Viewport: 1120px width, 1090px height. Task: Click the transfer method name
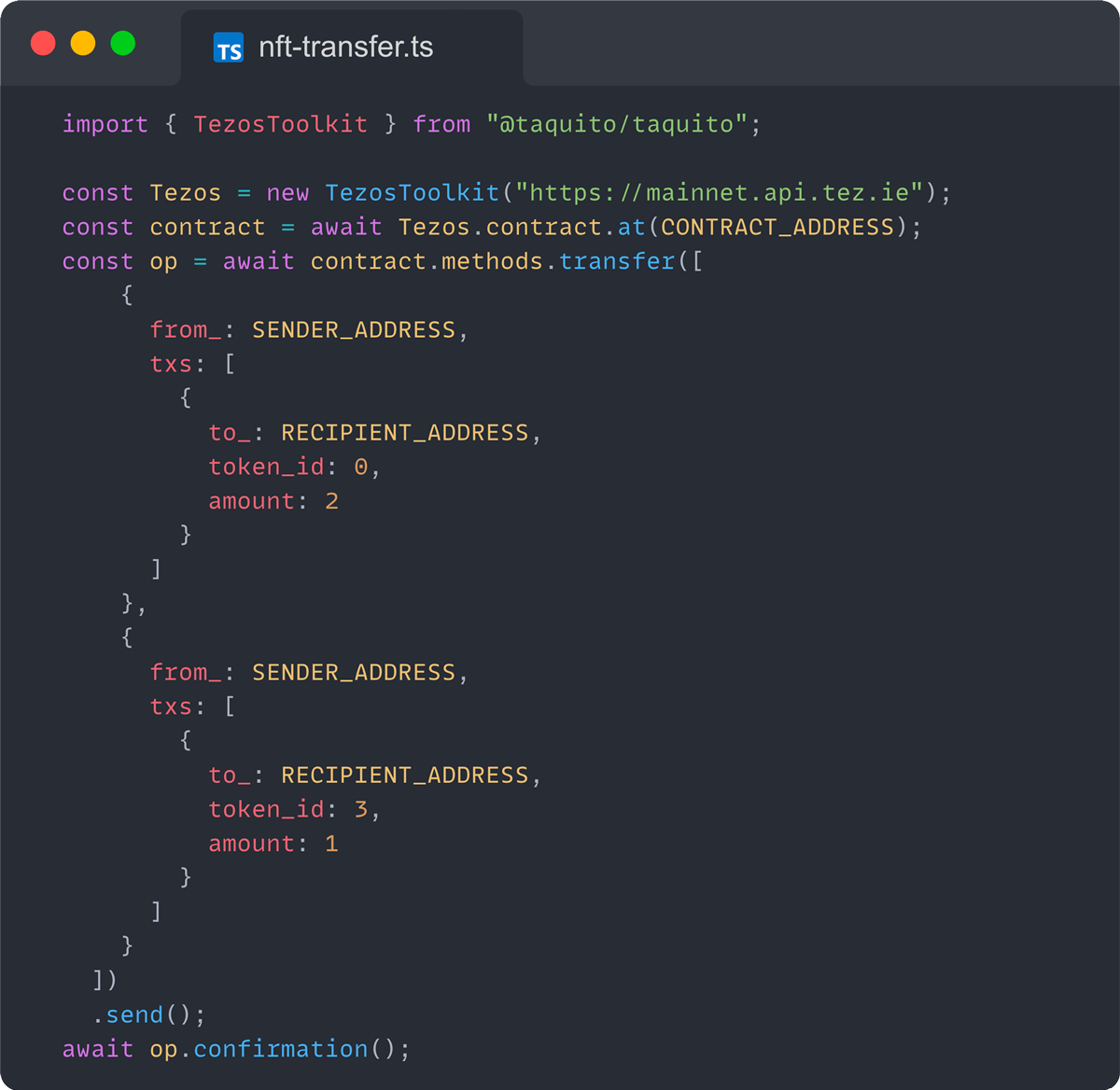coord(617,261)
